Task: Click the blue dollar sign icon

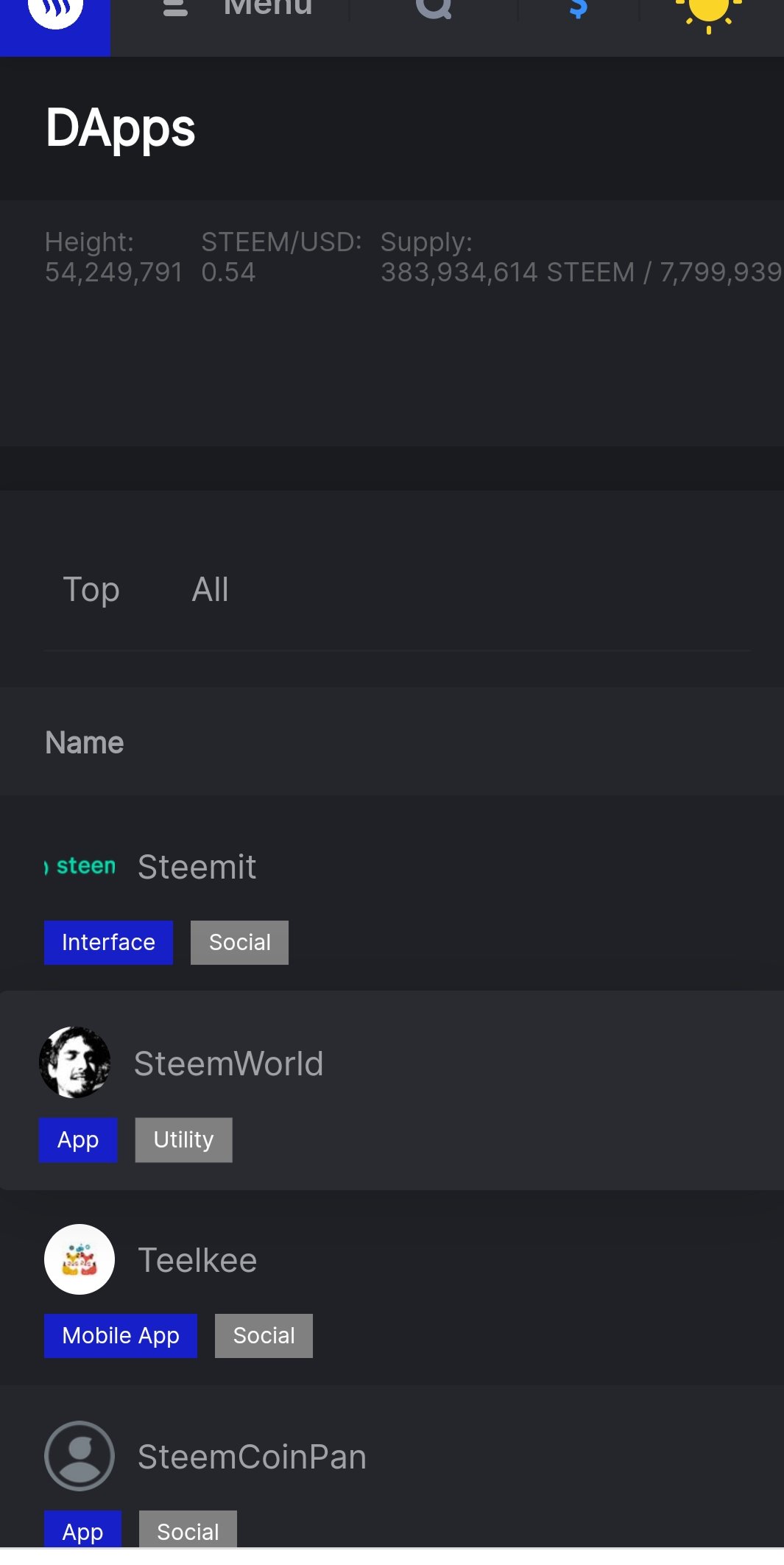Action: pyautogui.click(x=579, y=9)
